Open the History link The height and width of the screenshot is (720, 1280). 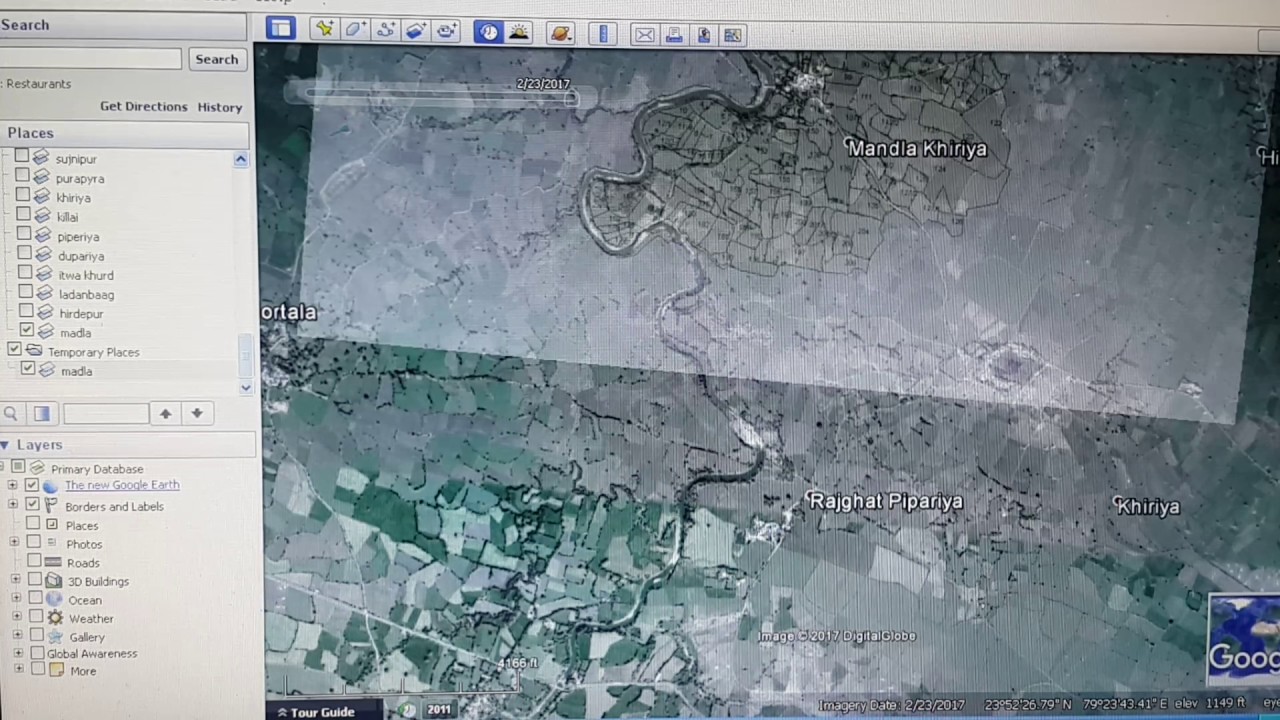click(220, 107)
